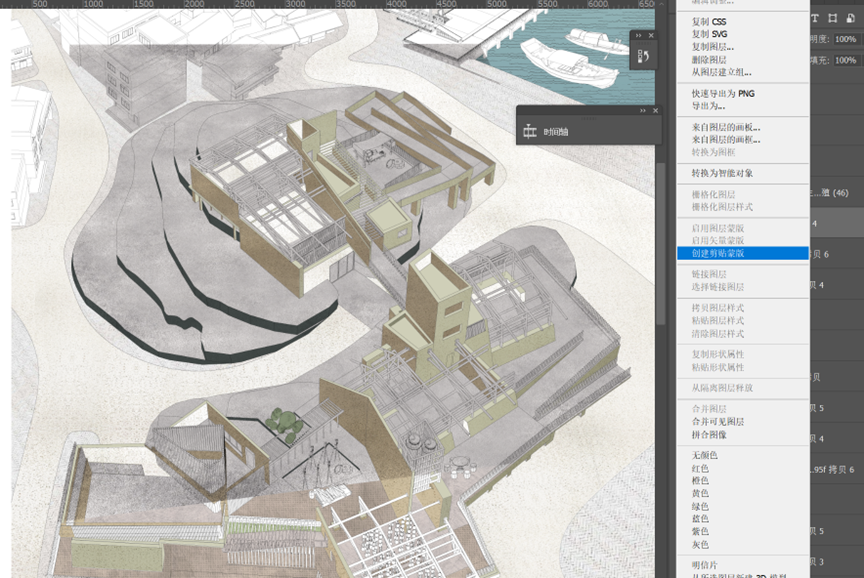Select the type layer filter T icon
Viewport: 864px width, 578px height.
coord(815,18)
